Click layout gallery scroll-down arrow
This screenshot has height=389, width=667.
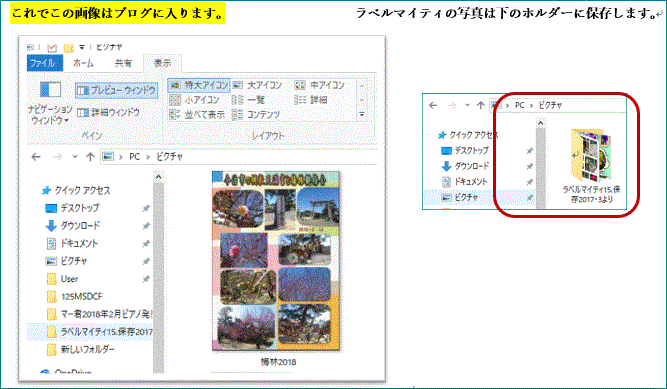[362, 100]
